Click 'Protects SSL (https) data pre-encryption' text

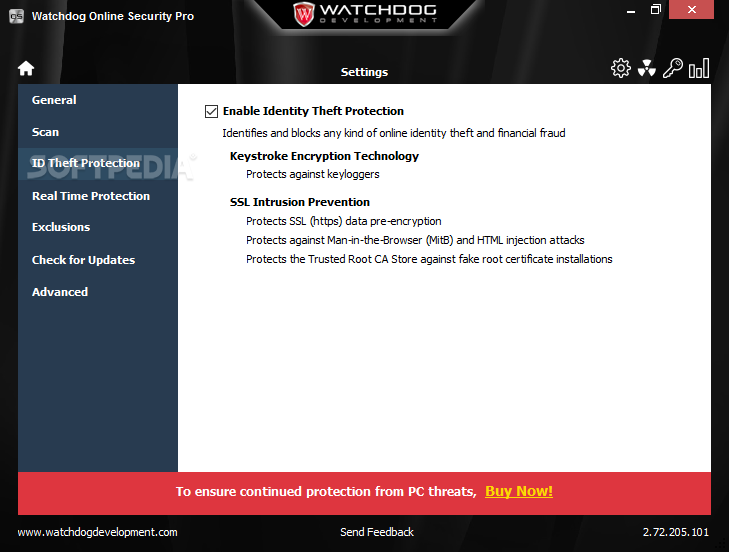click(x=344, y=221)
